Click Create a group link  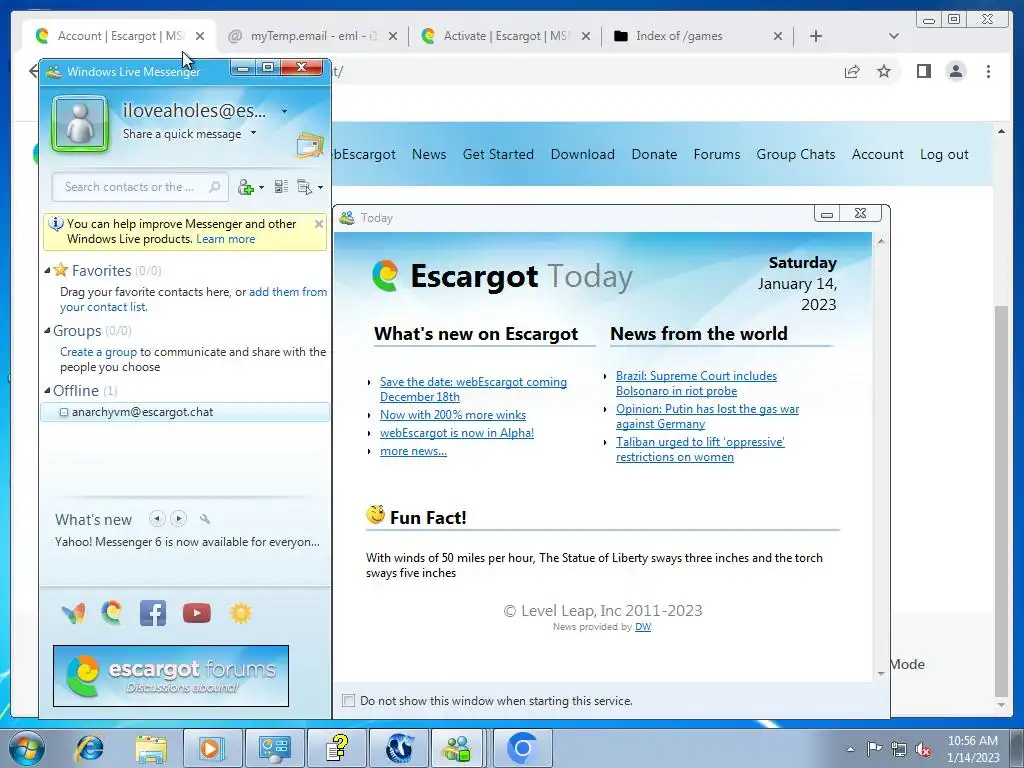point(98,352)
